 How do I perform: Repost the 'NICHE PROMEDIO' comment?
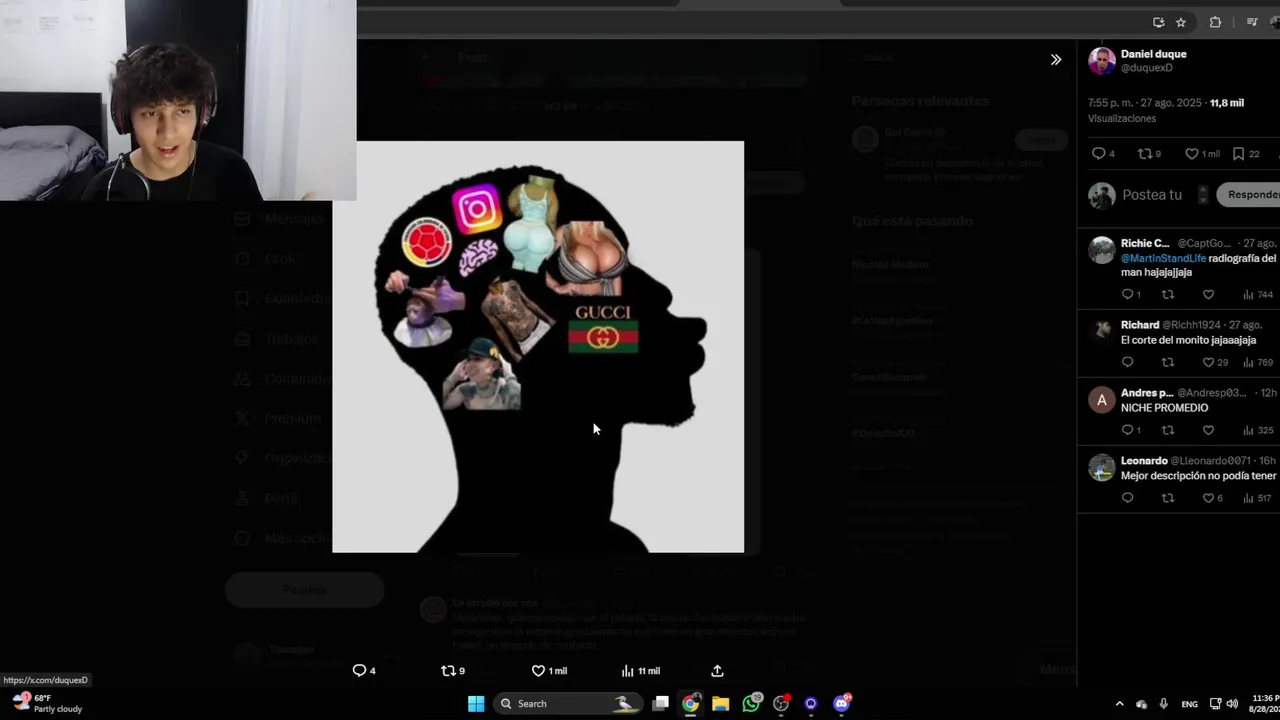[x=1167, y=430]
